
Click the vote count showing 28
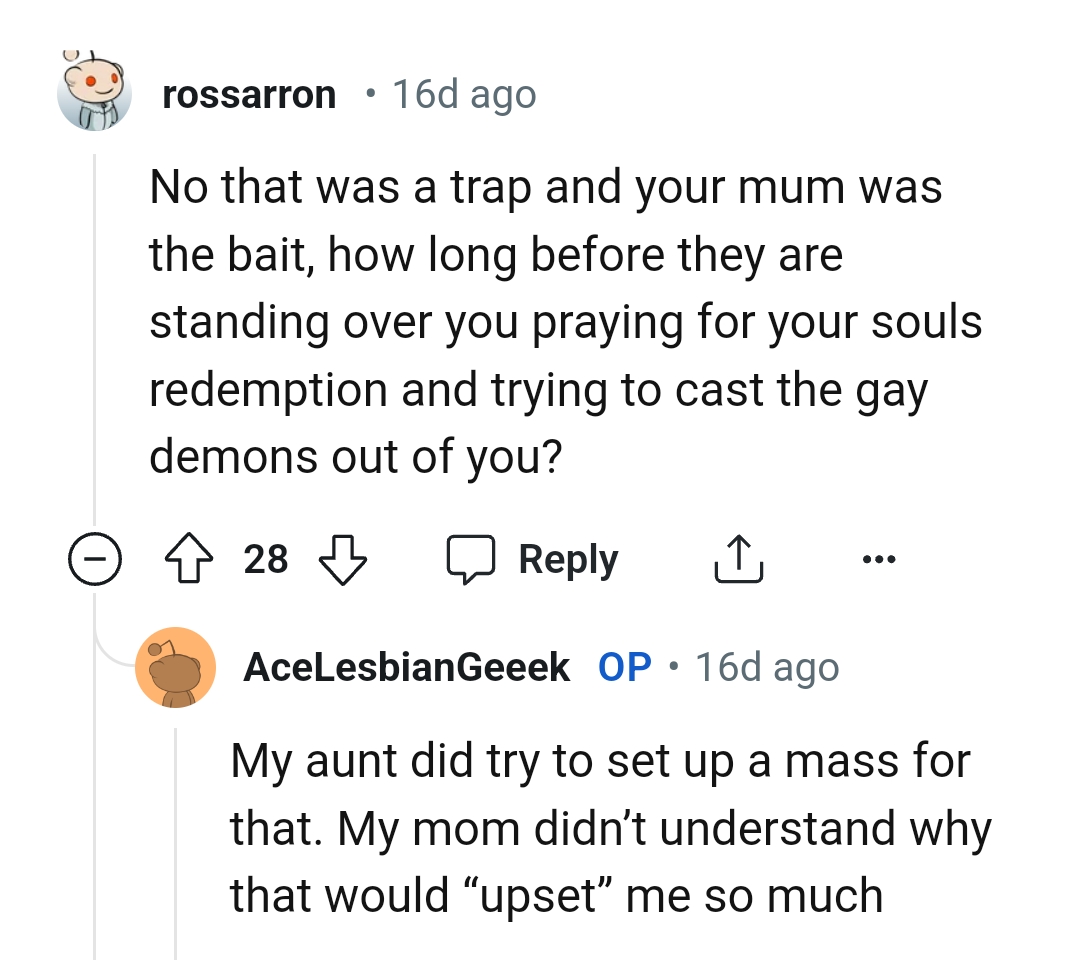[x=264, y=559]
